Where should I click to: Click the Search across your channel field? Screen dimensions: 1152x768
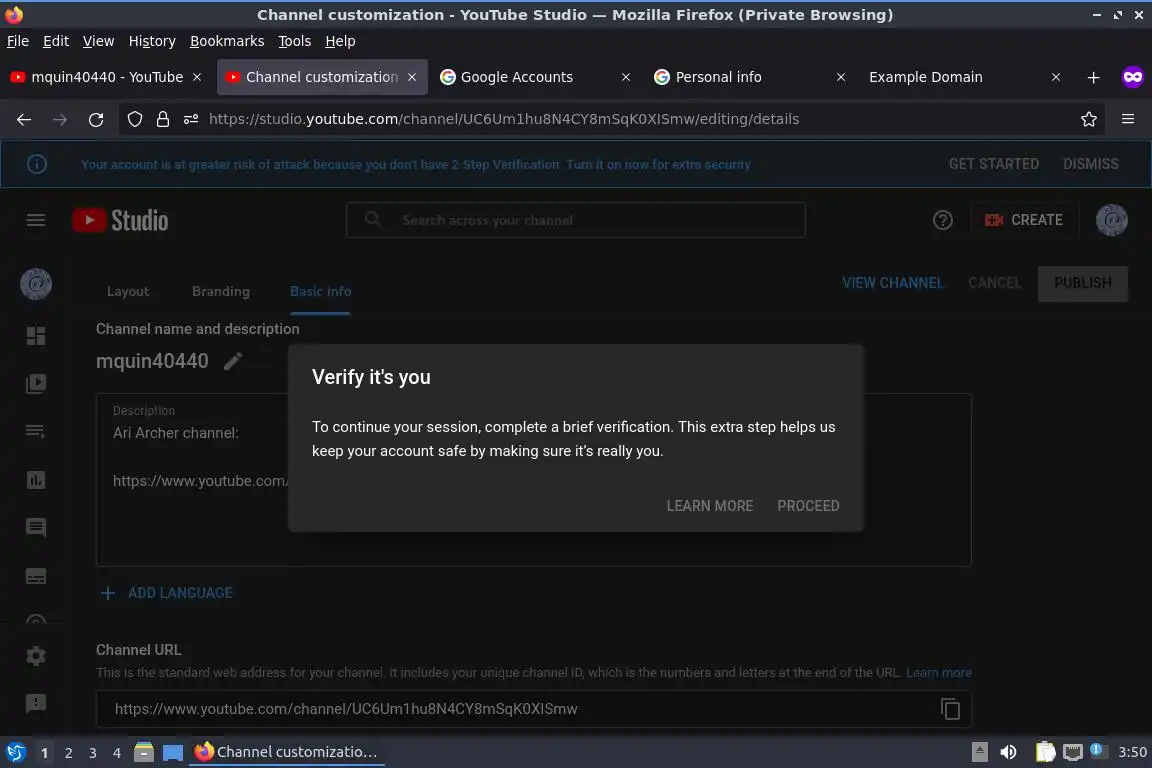pos(575,220)
